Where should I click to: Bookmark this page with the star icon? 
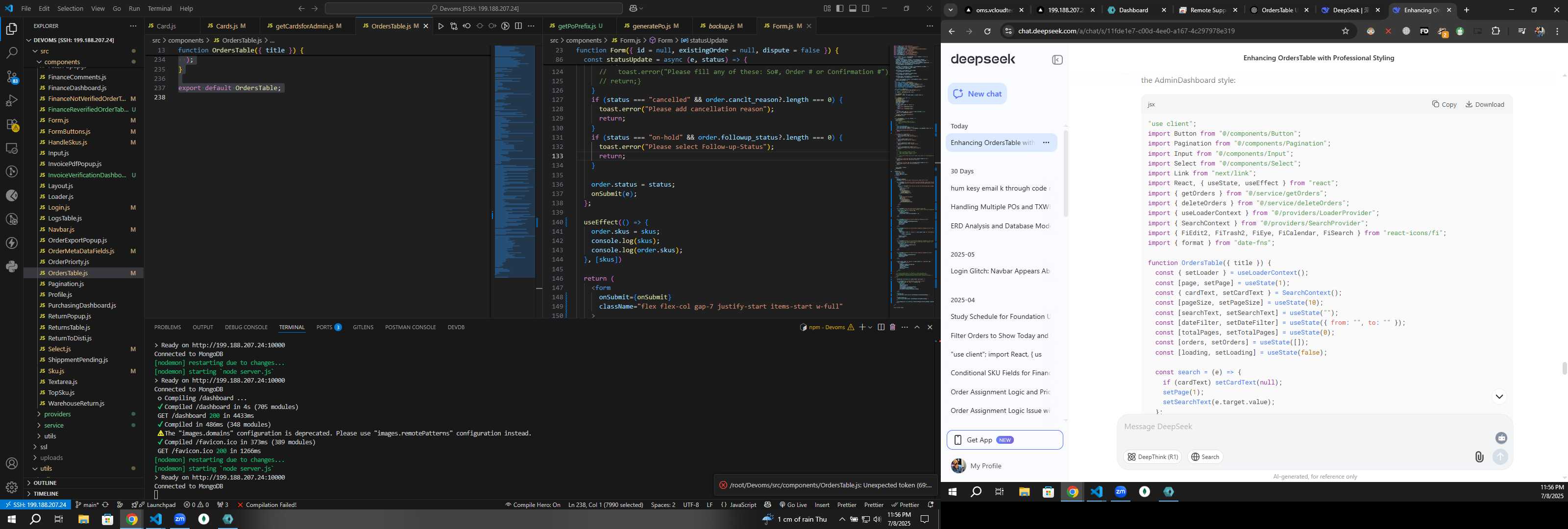pos(1345,32)
